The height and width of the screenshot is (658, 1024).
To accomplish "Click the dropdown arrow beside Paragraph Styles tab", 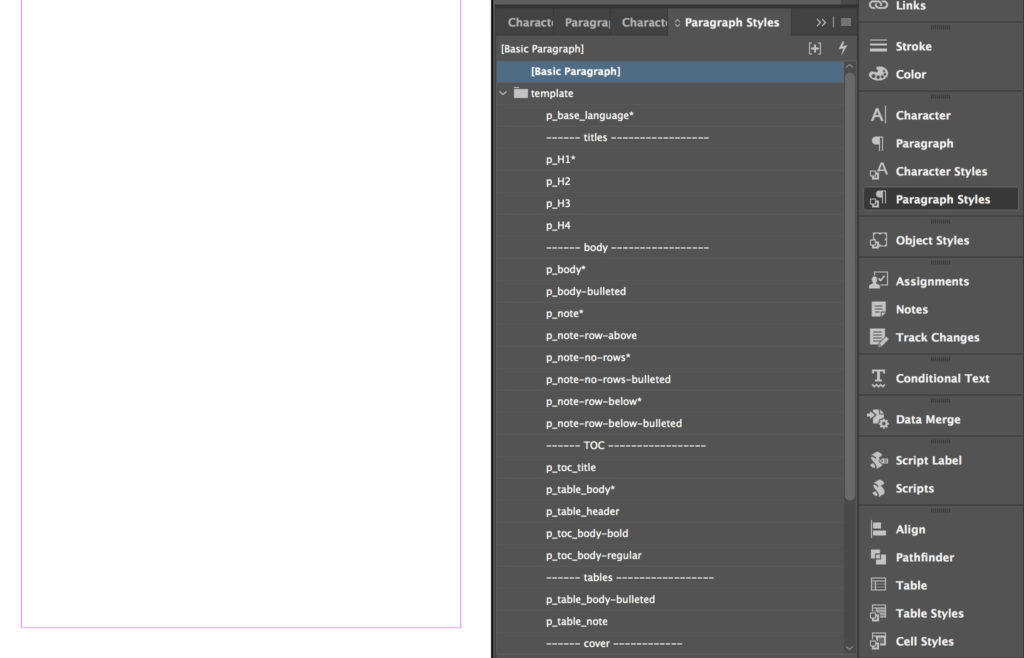I will (x=679, y=22).
